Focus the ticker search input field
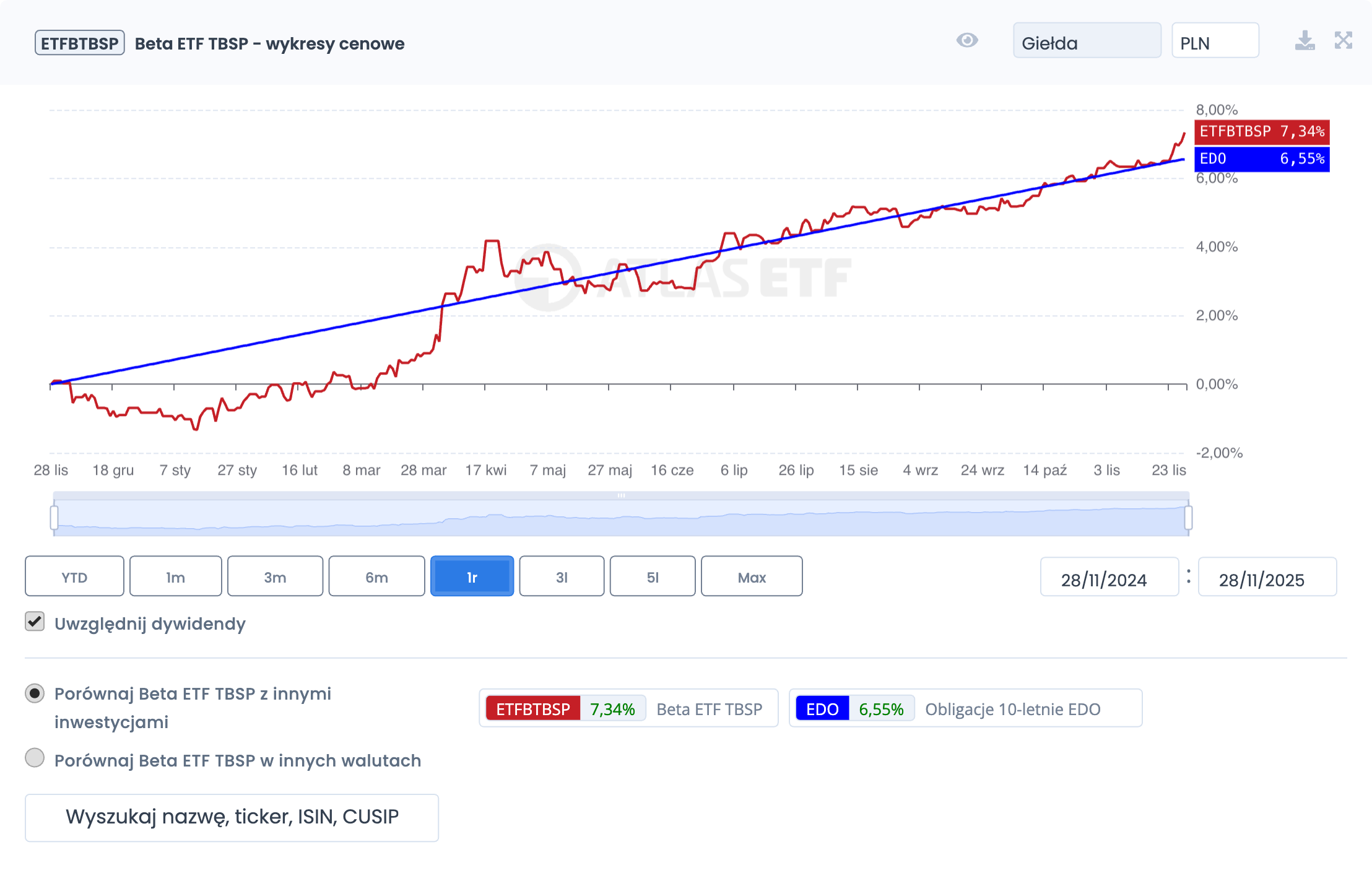Screen dimensions: 1372x873 point(232,817)
